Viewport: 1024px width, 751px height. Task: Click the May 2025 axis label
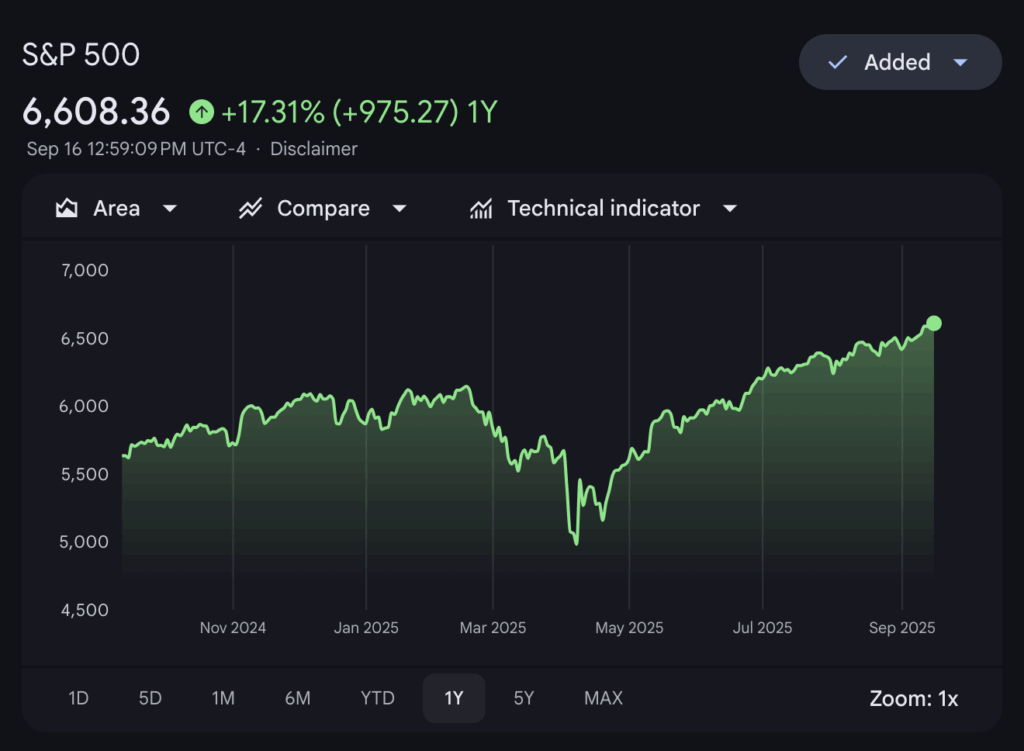pyautogui.click(x=629, y=628)
